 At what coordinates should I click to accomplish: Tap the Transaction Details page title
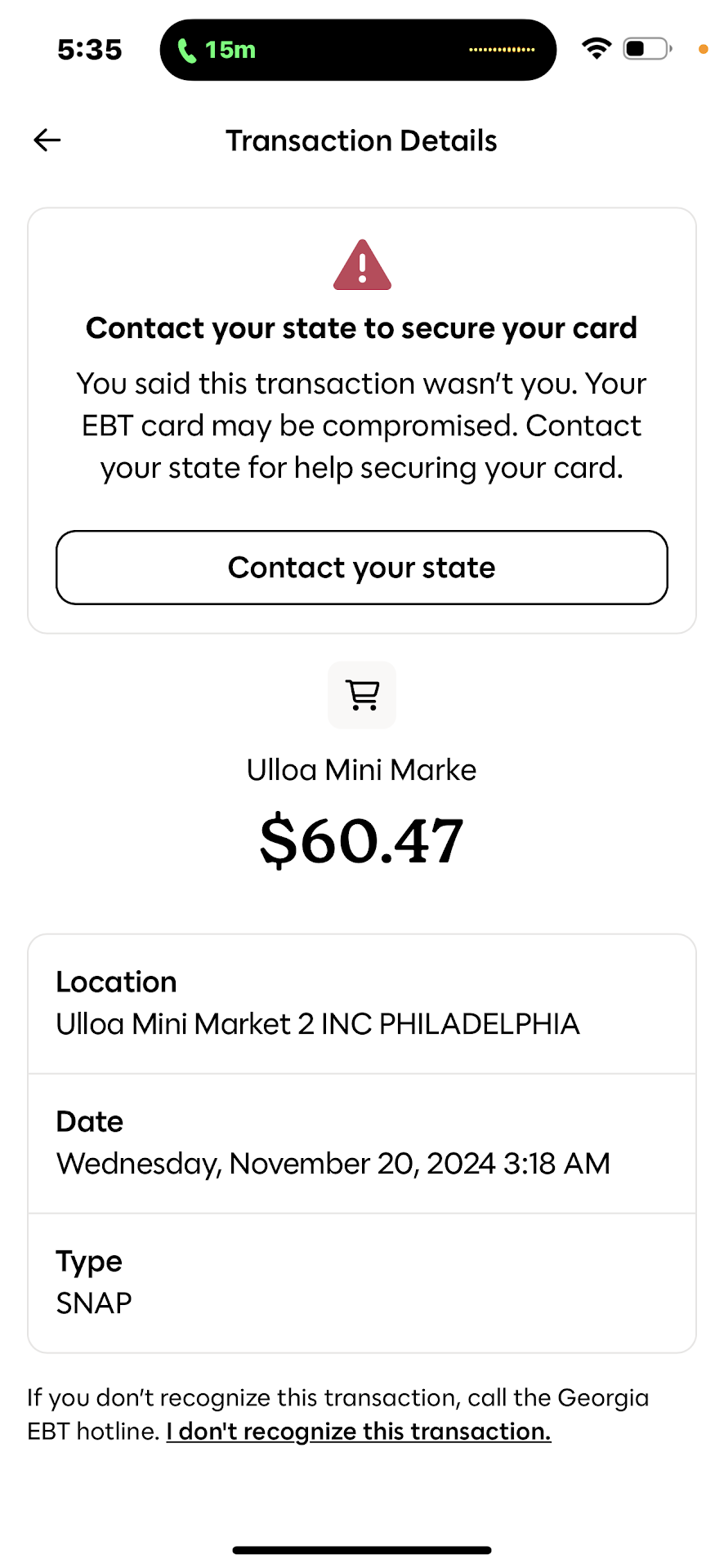click(x=362, y=140)
